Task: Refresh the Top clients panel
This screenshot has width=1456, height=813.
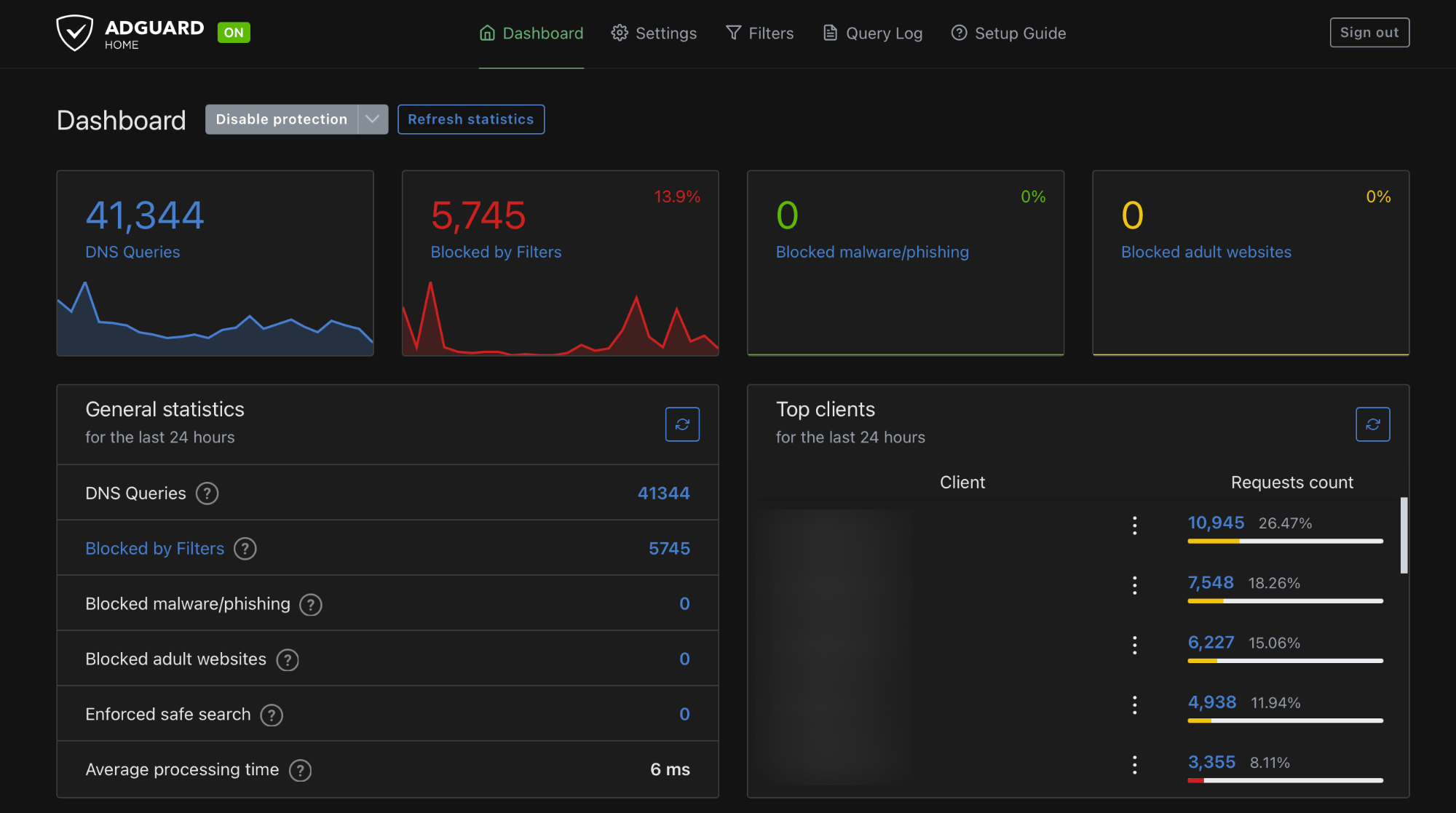Action: [1372, 424]
